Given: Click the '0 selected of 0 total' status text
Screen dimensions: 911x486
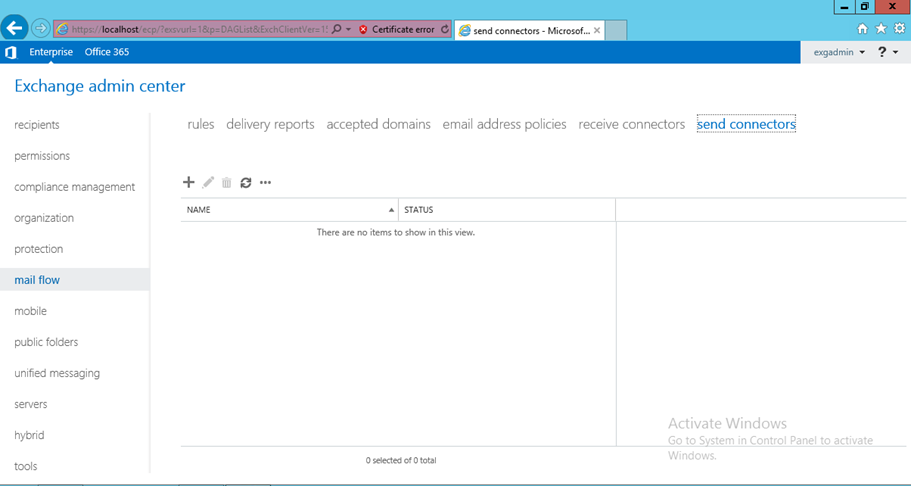Looking at the screenshot, I should tap(401, 460).
